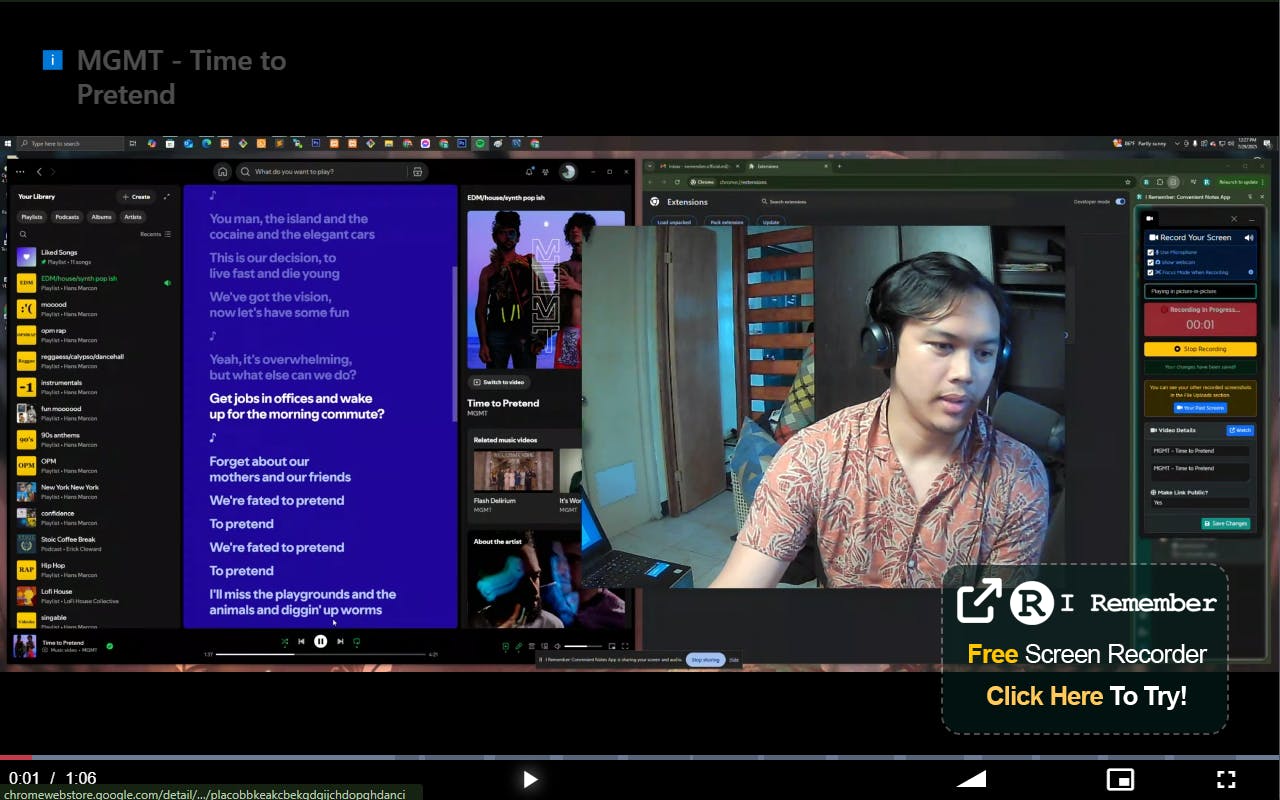The height and width of the screenshot is (800, 1280).
Task: Click the Extensions page Update button
Action: pyautogui.click(x=771, y=222)
